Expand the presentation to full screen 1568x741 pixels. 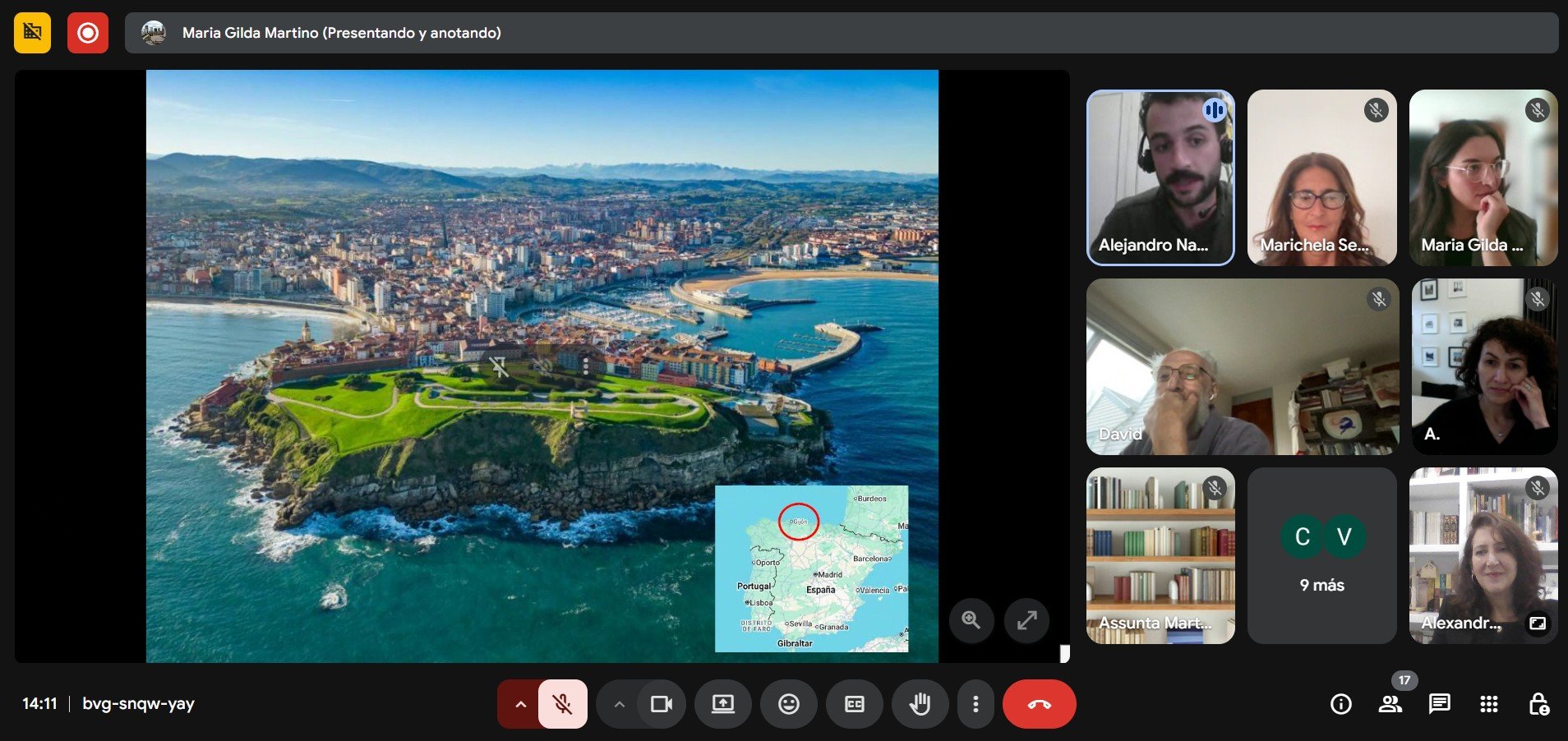[1027, 620]
